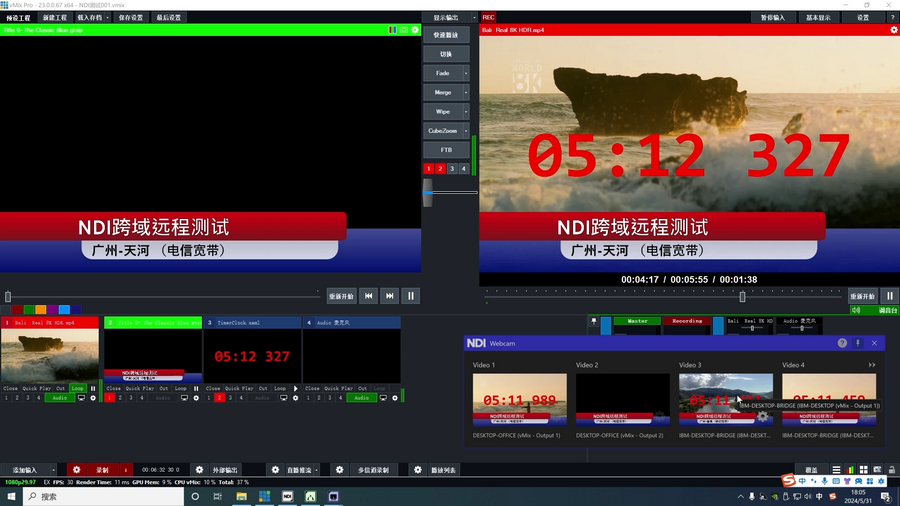Click the NDI Webcam pin icon
The image size is (900, 506).
[x=857, y=343]
